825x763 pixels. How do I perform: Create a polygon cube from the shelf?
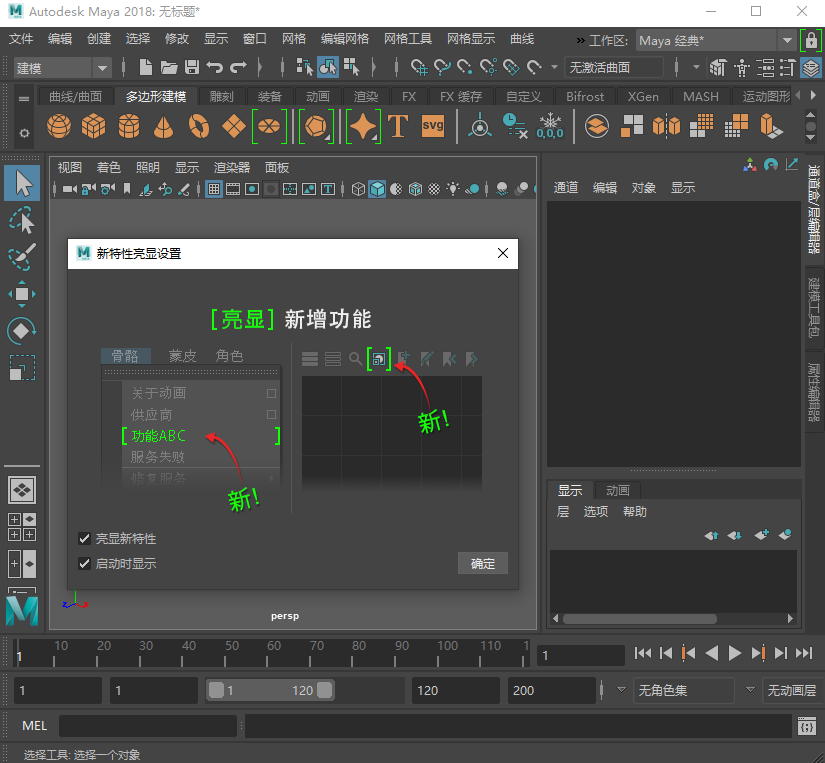(x=94, y=127)
